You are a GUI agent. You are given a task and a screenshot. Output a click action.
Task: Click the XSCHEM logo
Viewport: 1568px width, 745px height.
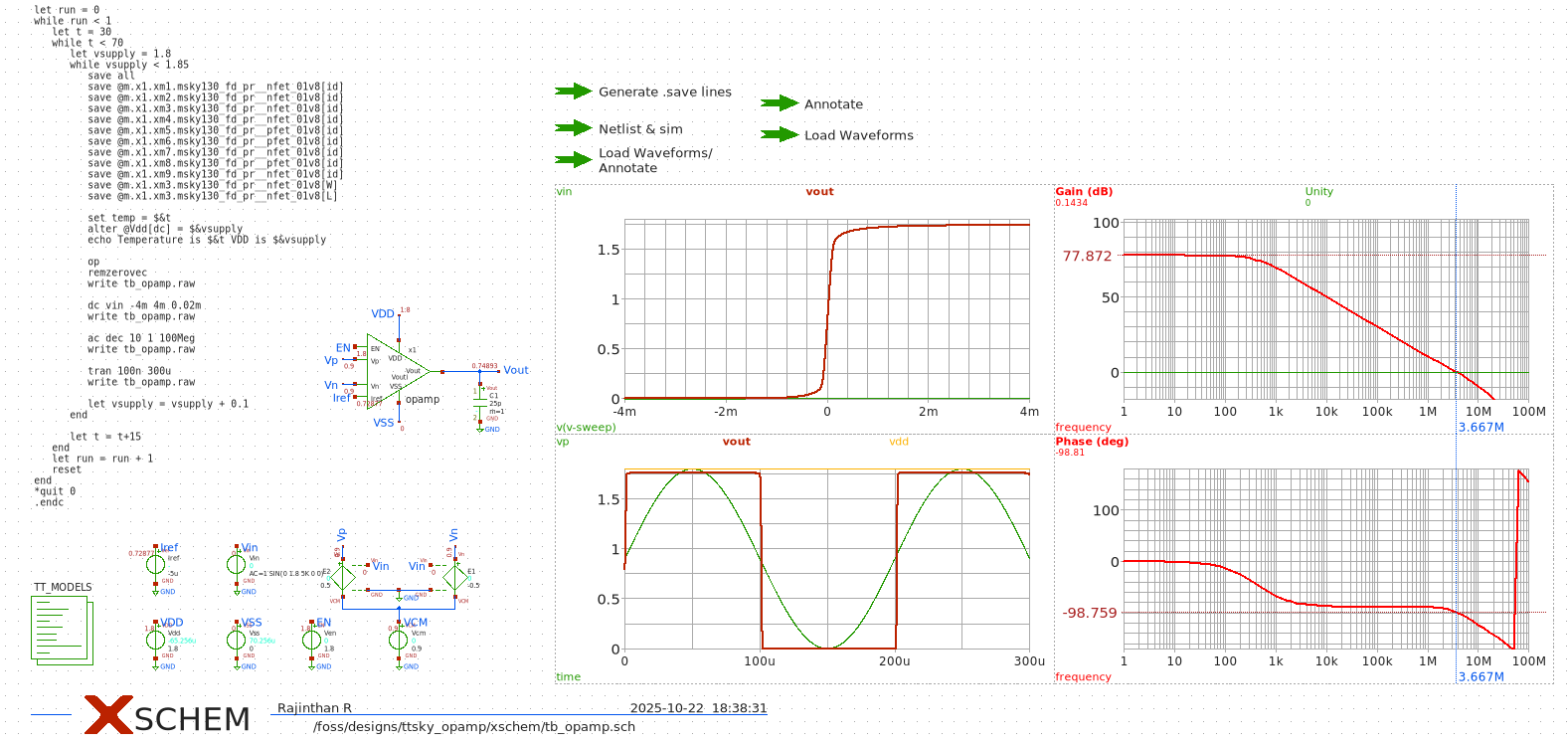(167, 715)
